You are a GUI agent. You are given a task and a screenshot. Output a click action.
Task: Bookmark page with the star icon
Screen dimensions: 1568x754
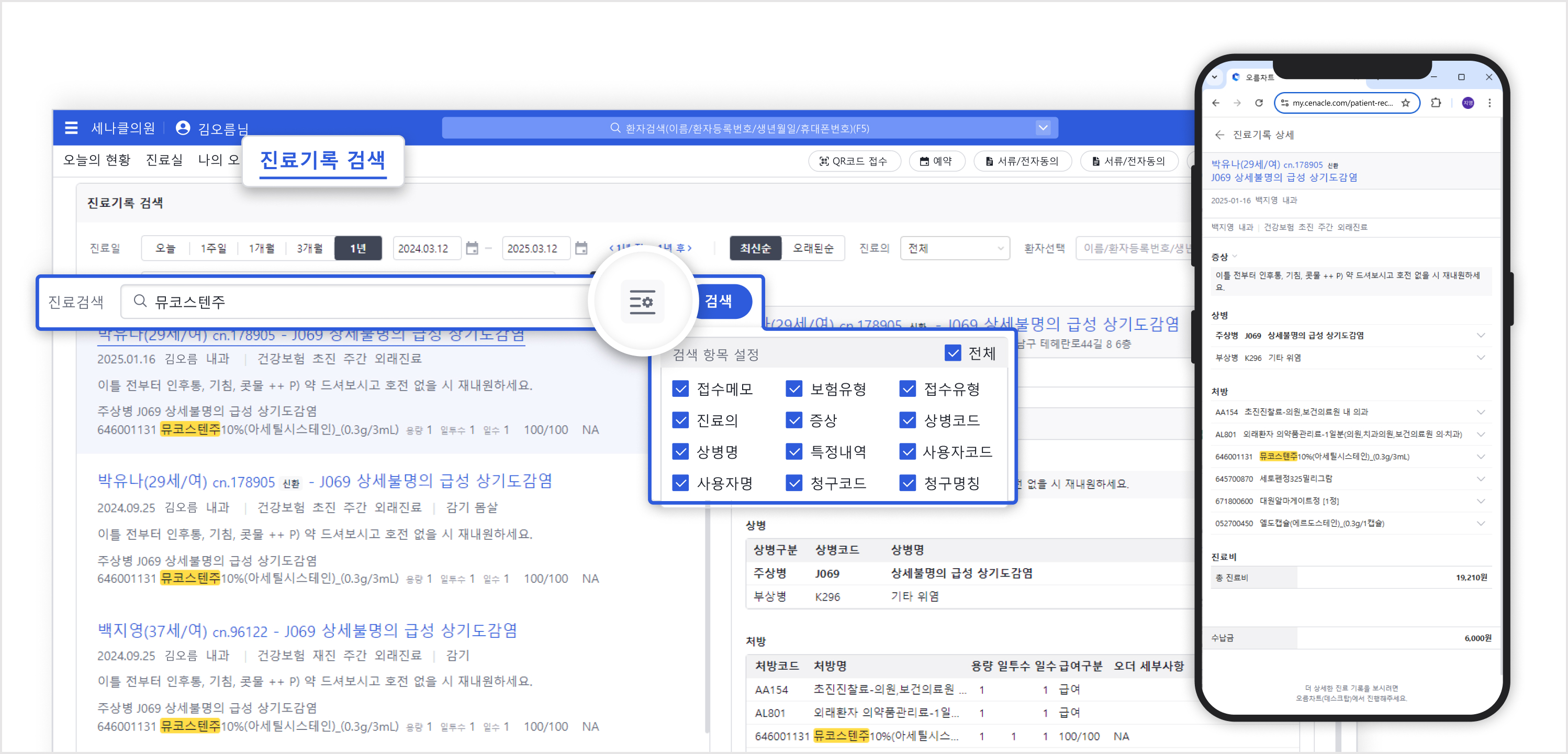(1405, 103)
